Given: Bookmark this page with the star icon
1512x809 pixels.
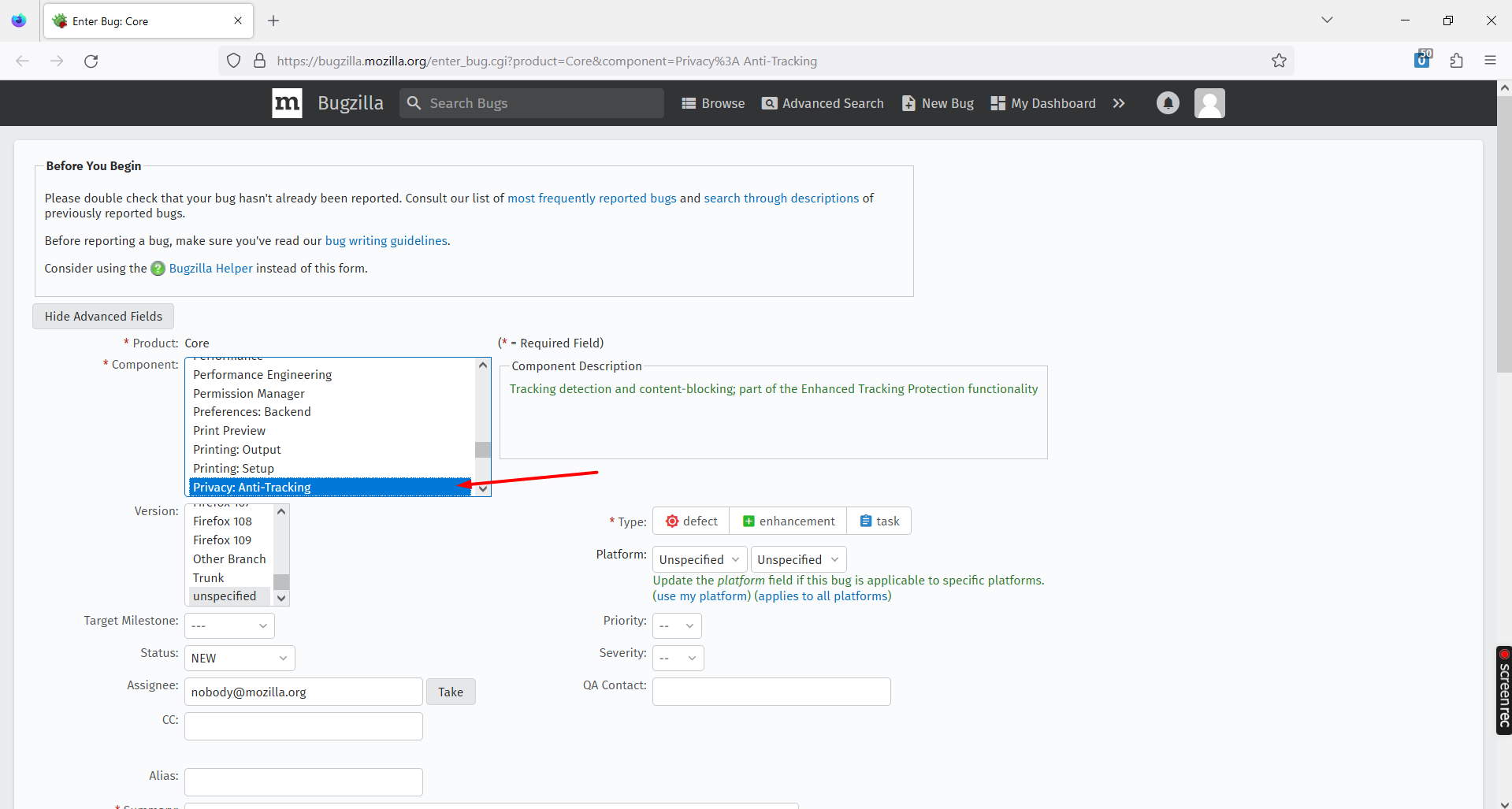Looking at the screenshot, I should click(x=1279, y=61).
